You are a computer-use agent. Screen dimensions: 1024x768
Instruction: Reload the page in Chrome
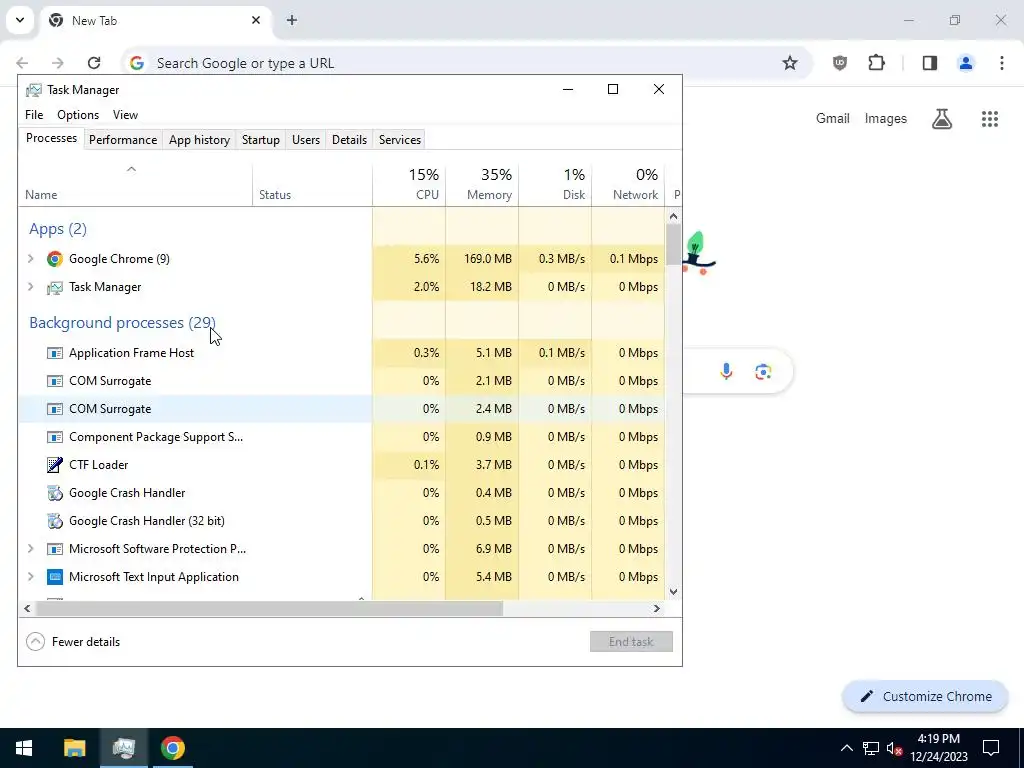tap(94, 63)
